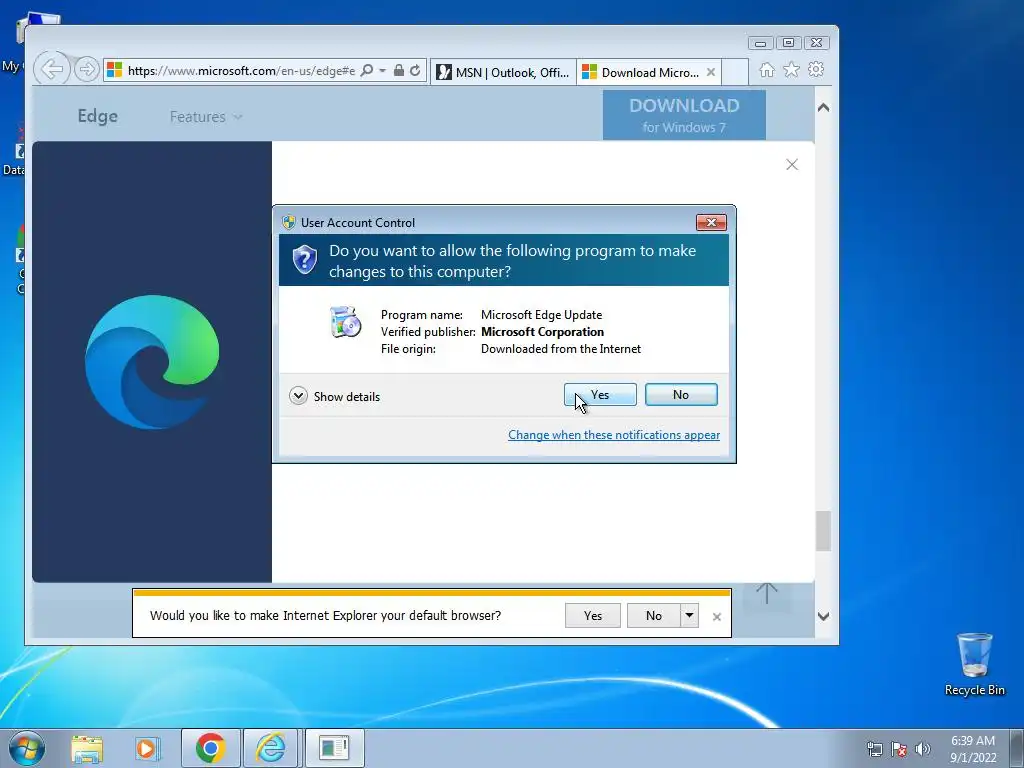Expand the Features menu on the page
1024x768 pixels.
click(206, 117)
